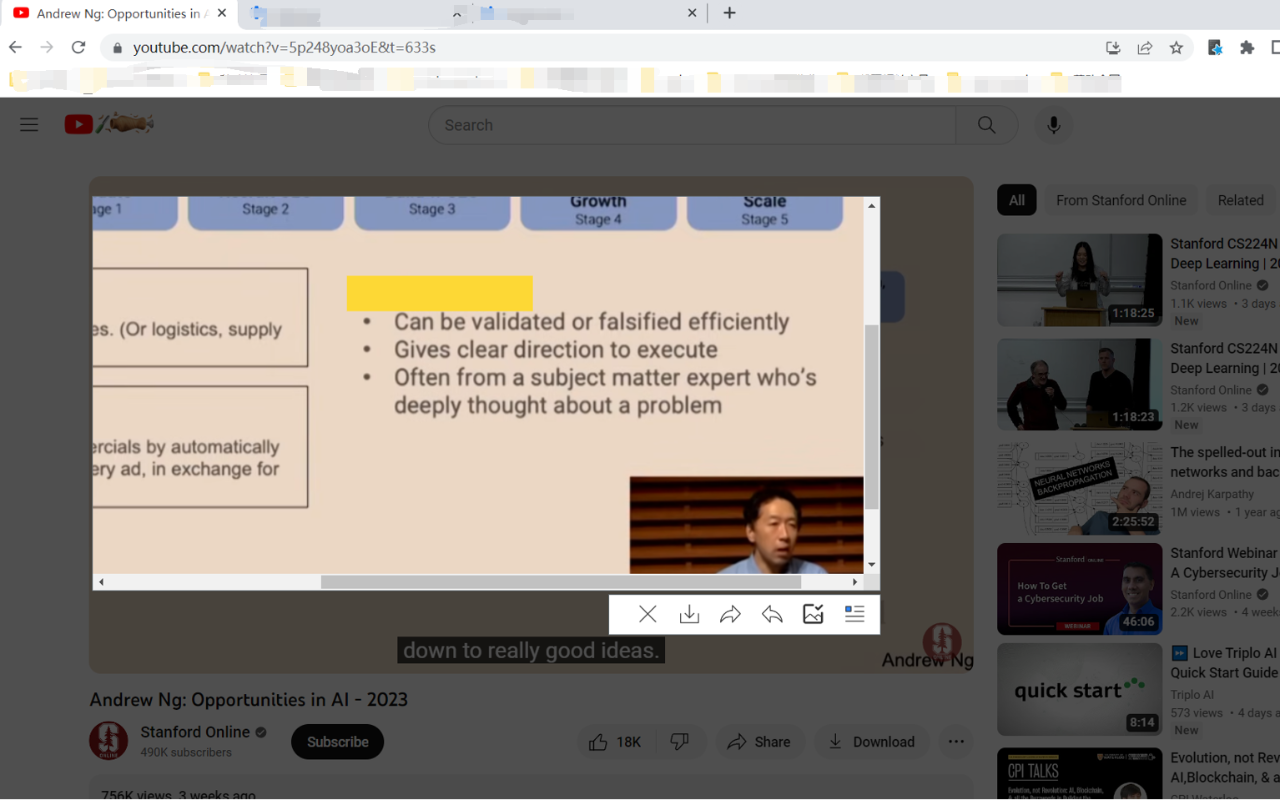Image resolution: width=1280 pixels, height=800 pixels.
Task: Bookmark this page with the star icon
Action: (x=1176, y=47)
